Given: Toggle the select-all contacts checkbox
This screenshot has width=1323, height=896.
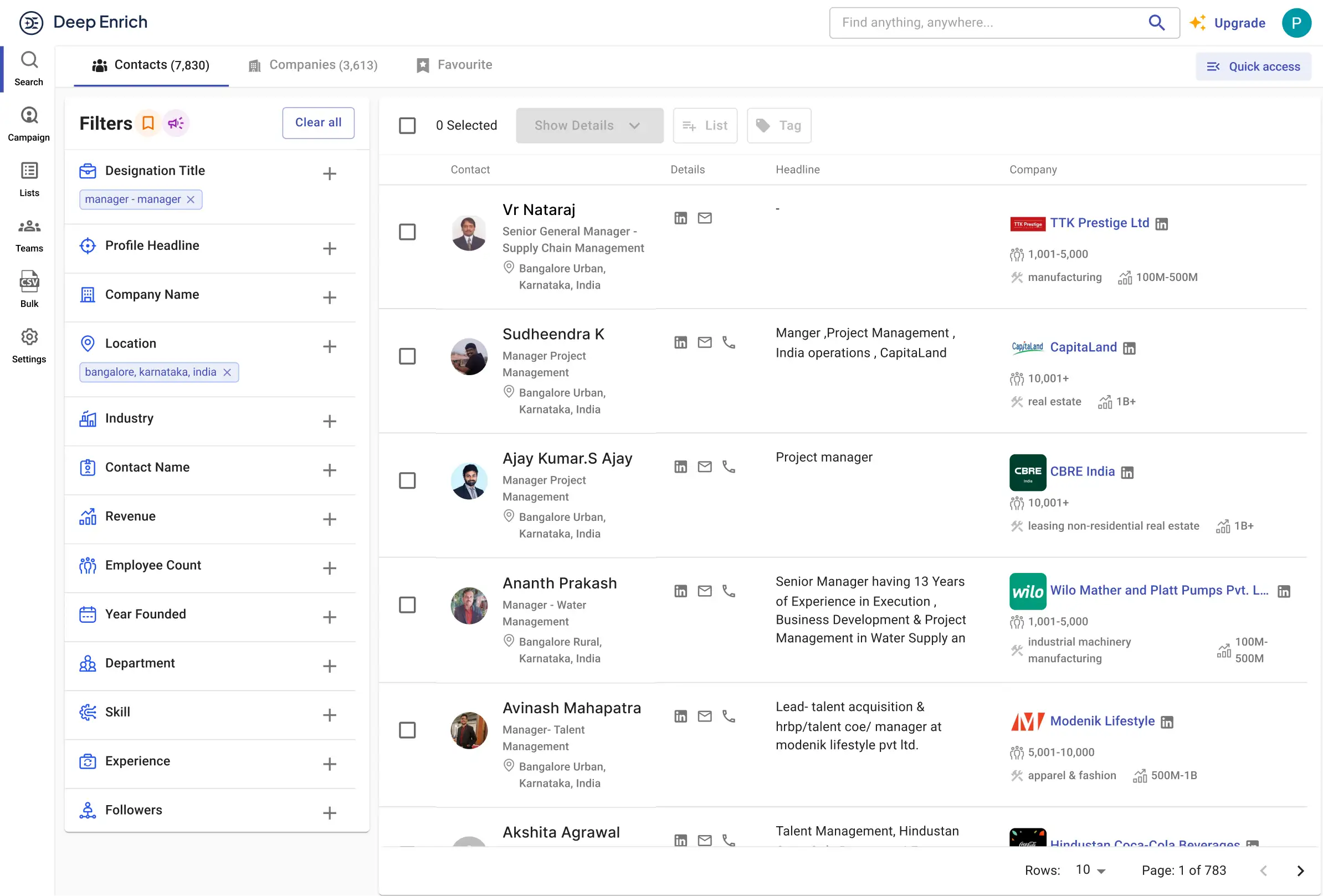Looking at the screenshot, I should pos(407,125).
